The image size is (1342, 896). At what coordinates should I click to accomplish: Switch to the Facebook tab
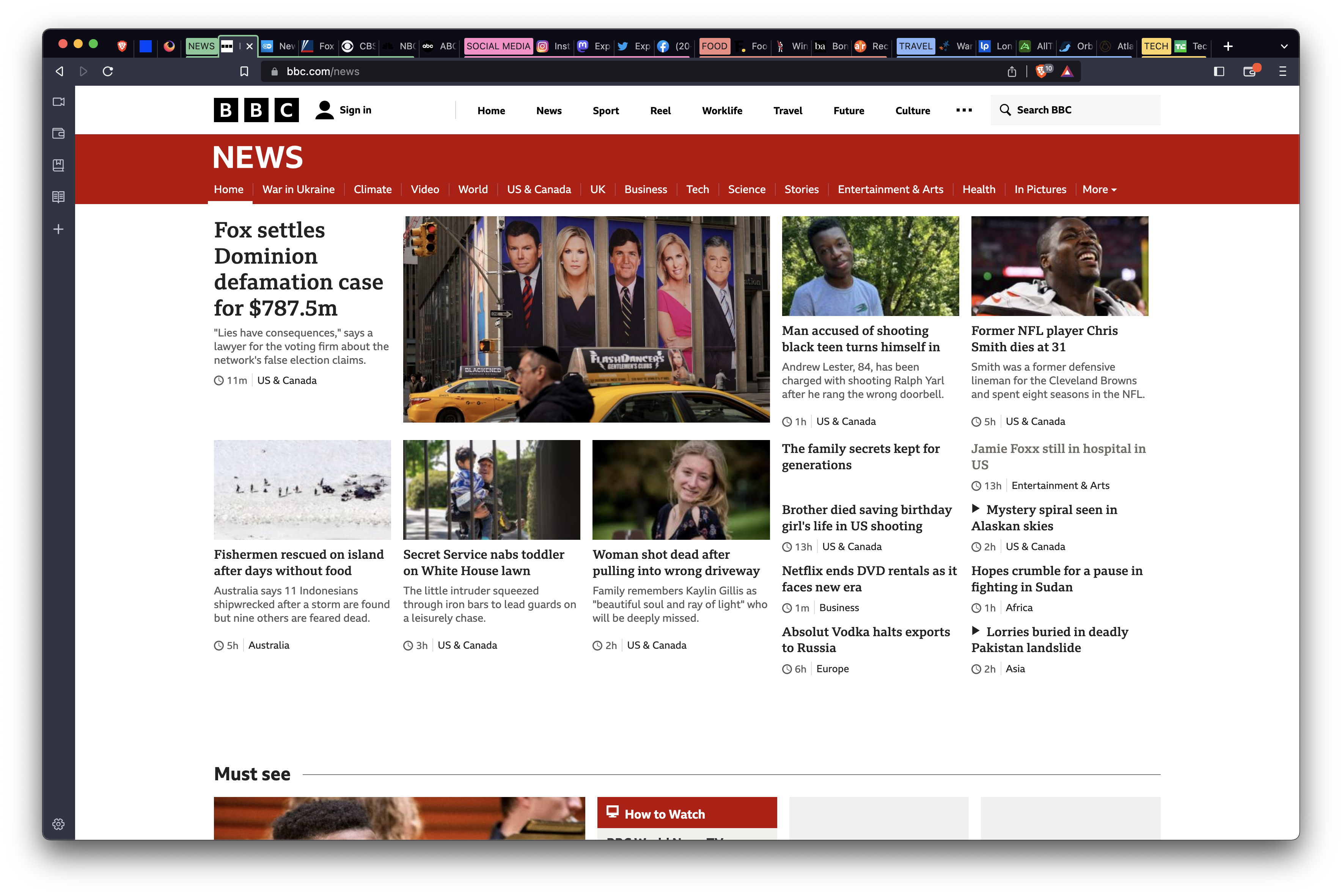click(674, 46)
